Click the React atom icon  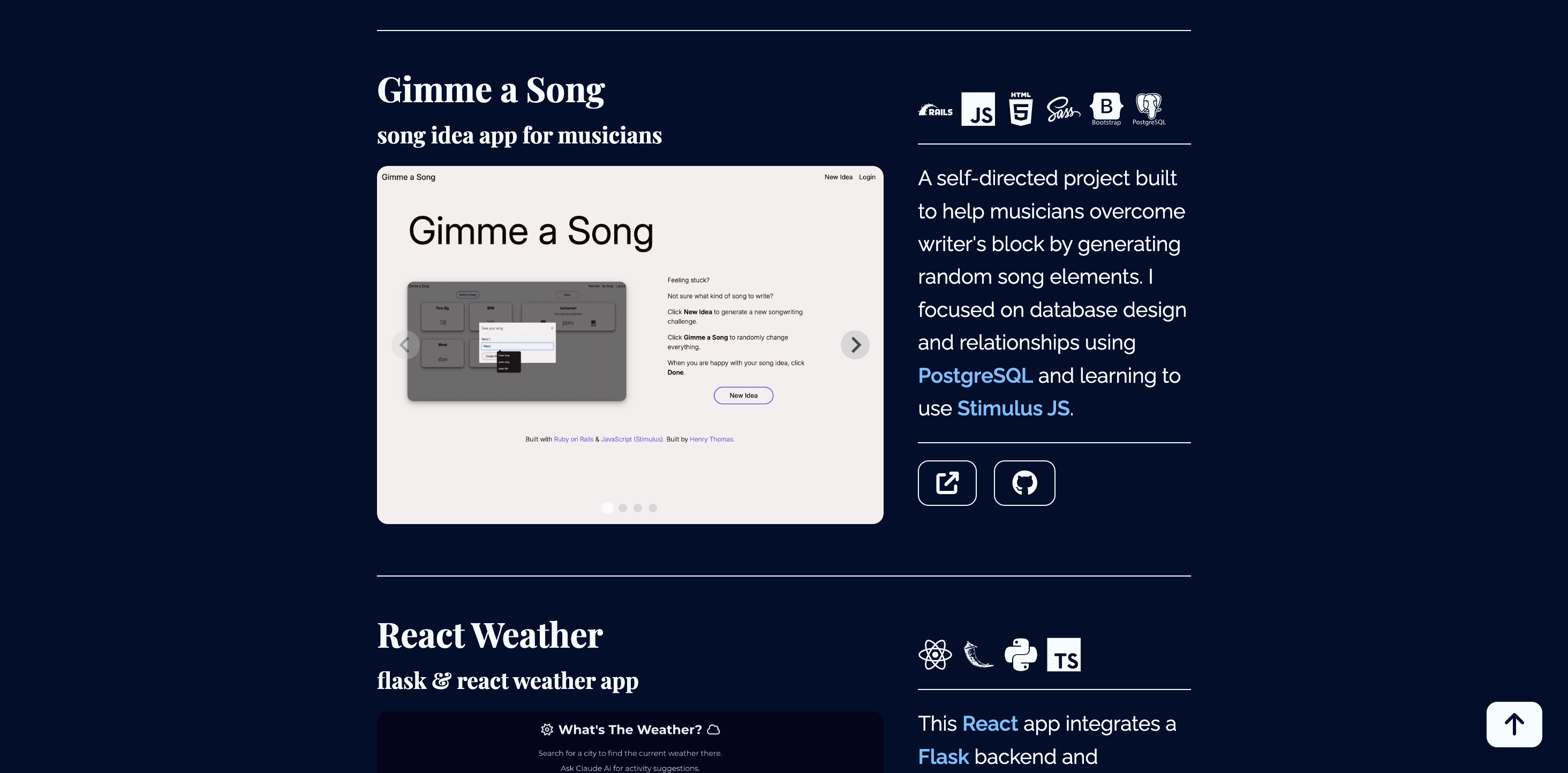pos(935,655)
